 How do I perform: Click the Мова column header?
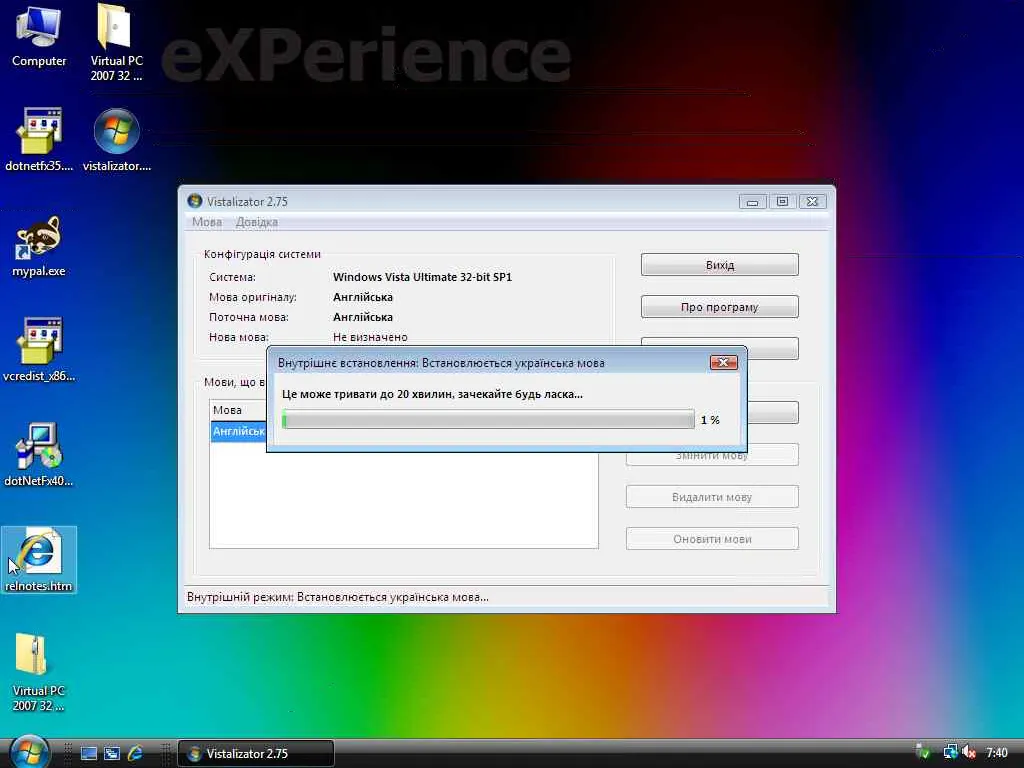(238, 410)
